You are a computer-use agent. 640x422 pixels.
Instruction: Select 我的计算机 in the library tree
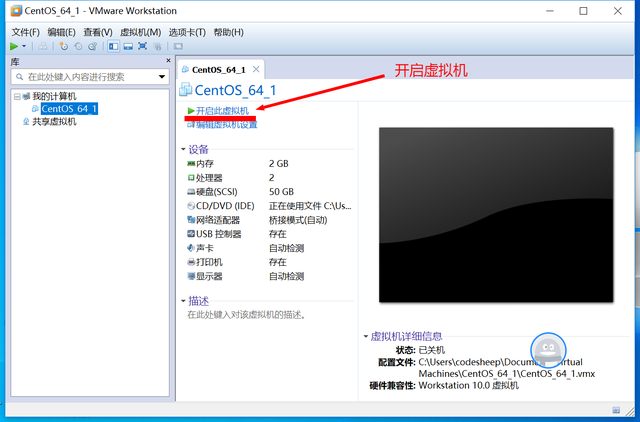pos(54,96)
